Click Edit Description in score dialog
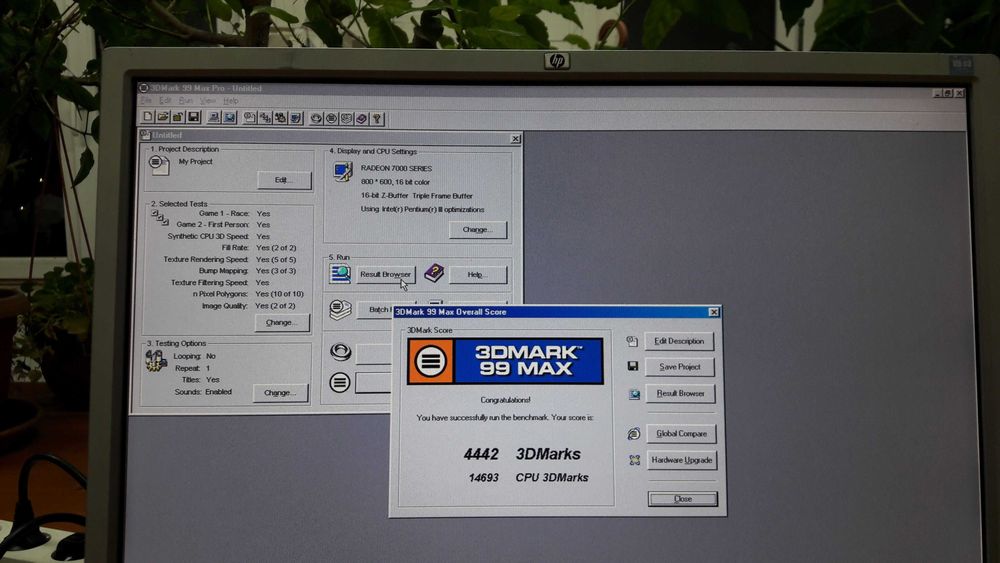The height and width of the screenshot is (563, 1000). pos(679,341)
